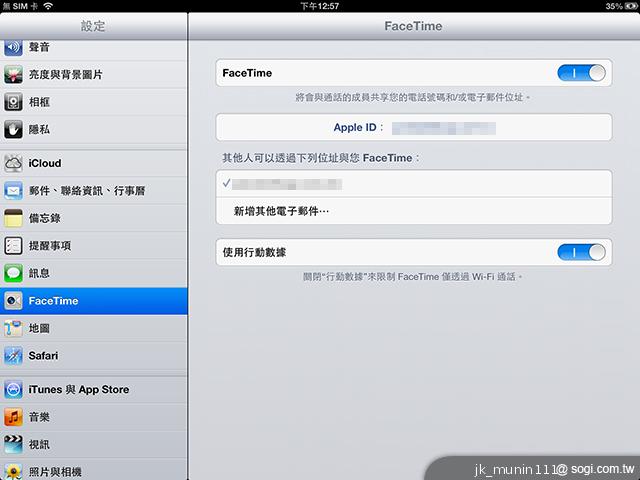Open 隱私 privacy settings
Viewport: 640px width, 480px height.
(x=94, y=129)
